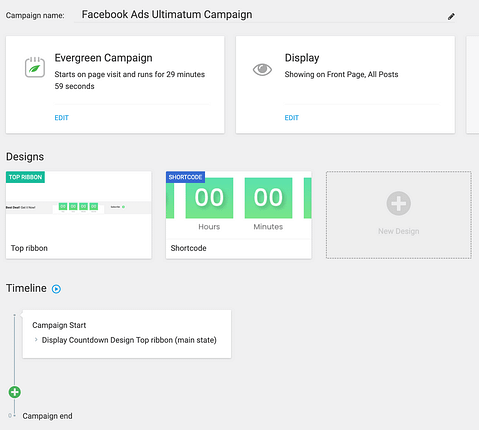Click the New Design plus icon

[x=399, y=203]
